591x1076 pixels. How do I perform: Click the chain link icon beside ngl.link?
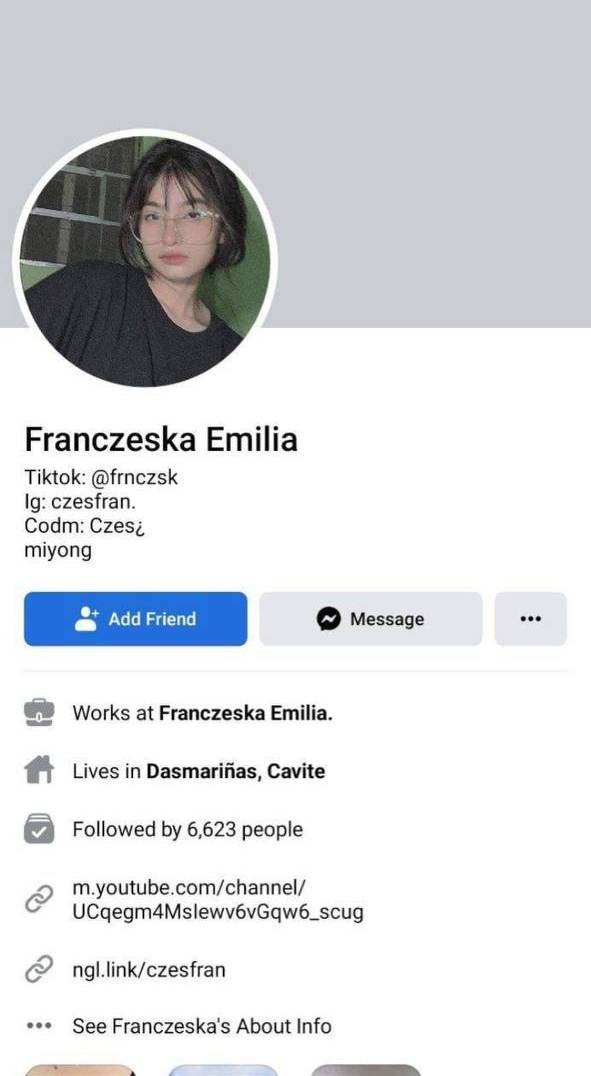(x=39, y=970)
